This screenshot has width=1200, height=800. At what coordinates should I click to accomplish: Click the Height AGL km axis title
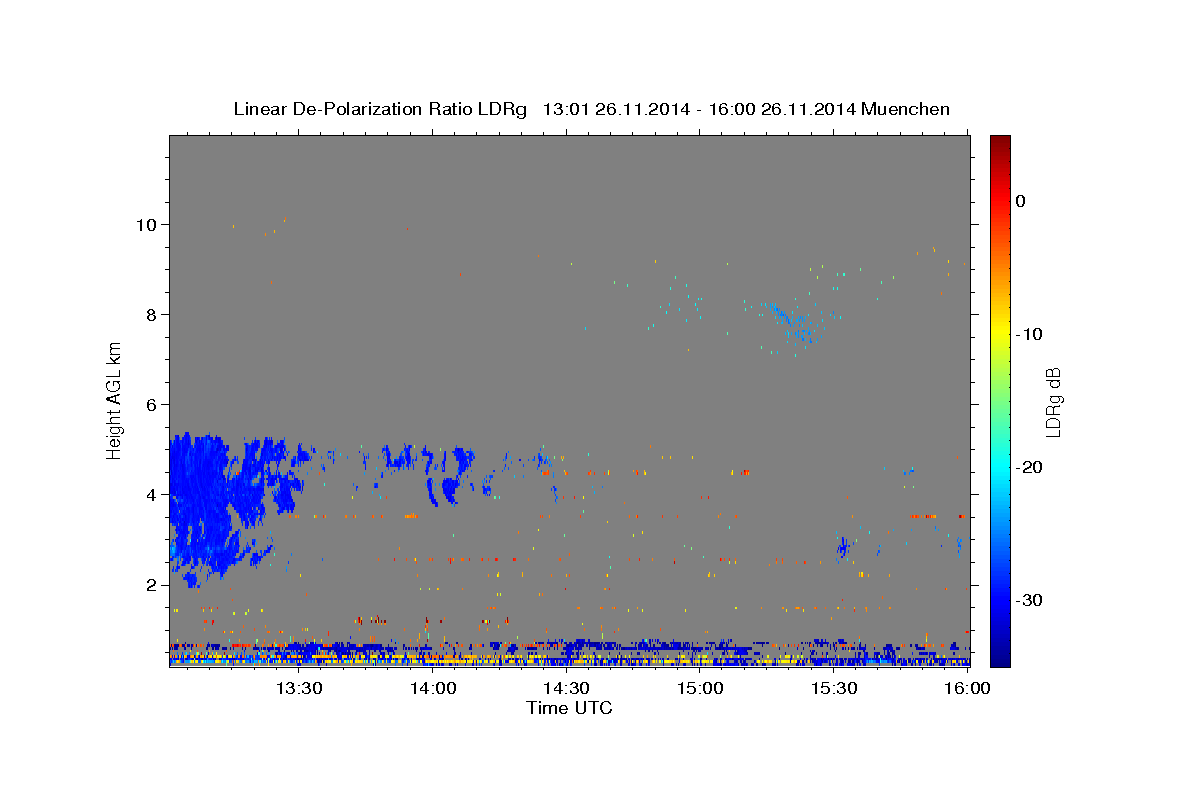click(115, 400)
